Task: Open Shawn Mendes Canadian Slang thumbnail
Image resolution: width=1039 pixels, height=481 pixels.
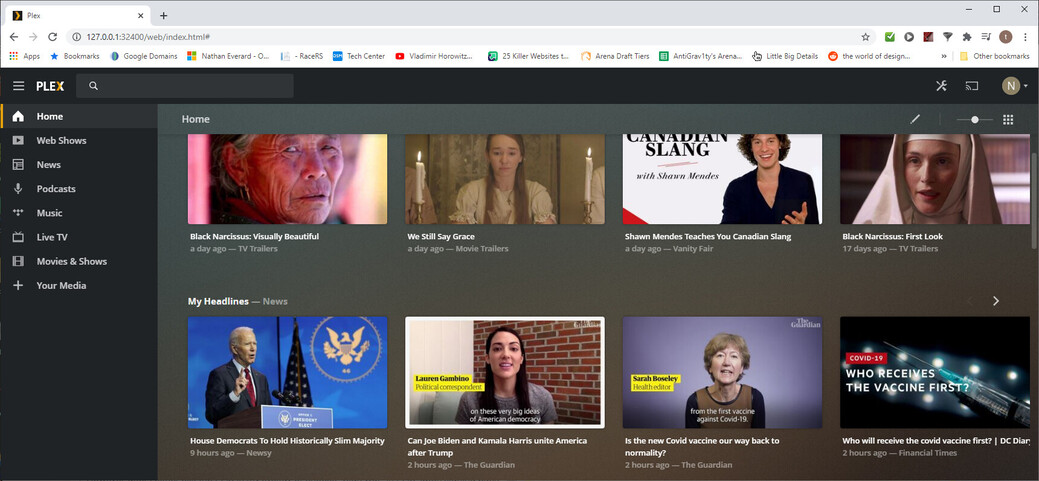Action: tap(722, 179)
